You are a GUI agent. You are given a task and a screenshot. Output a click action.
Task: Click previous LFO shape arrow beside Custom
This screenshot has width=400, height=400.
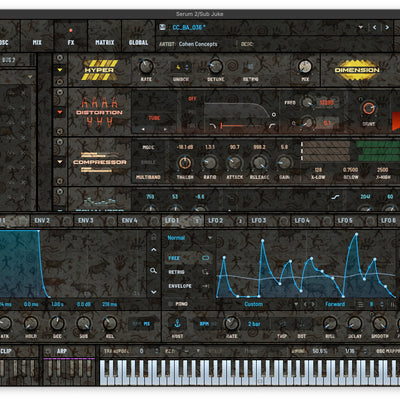click(305, 304)
